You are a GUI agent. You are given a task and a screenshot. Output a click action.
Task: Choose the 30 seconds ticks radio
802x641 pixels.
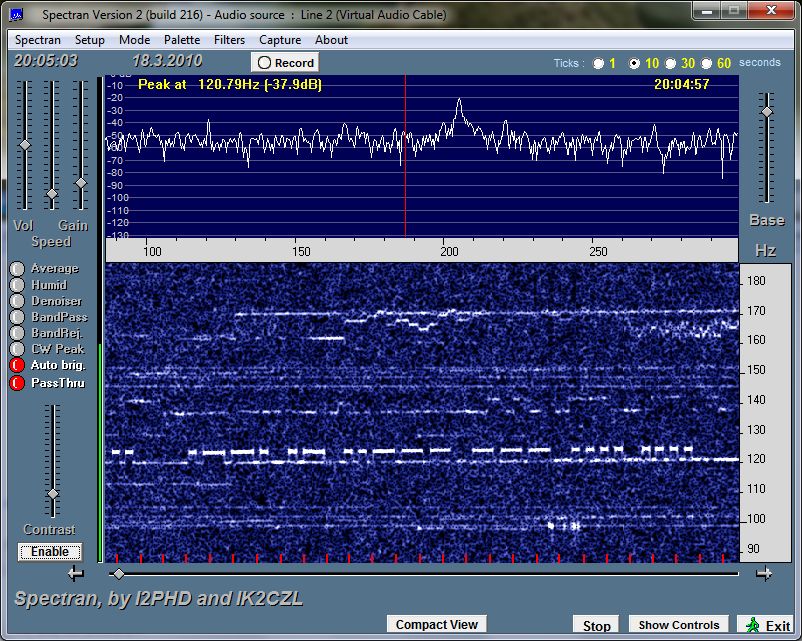coord(671,63)
